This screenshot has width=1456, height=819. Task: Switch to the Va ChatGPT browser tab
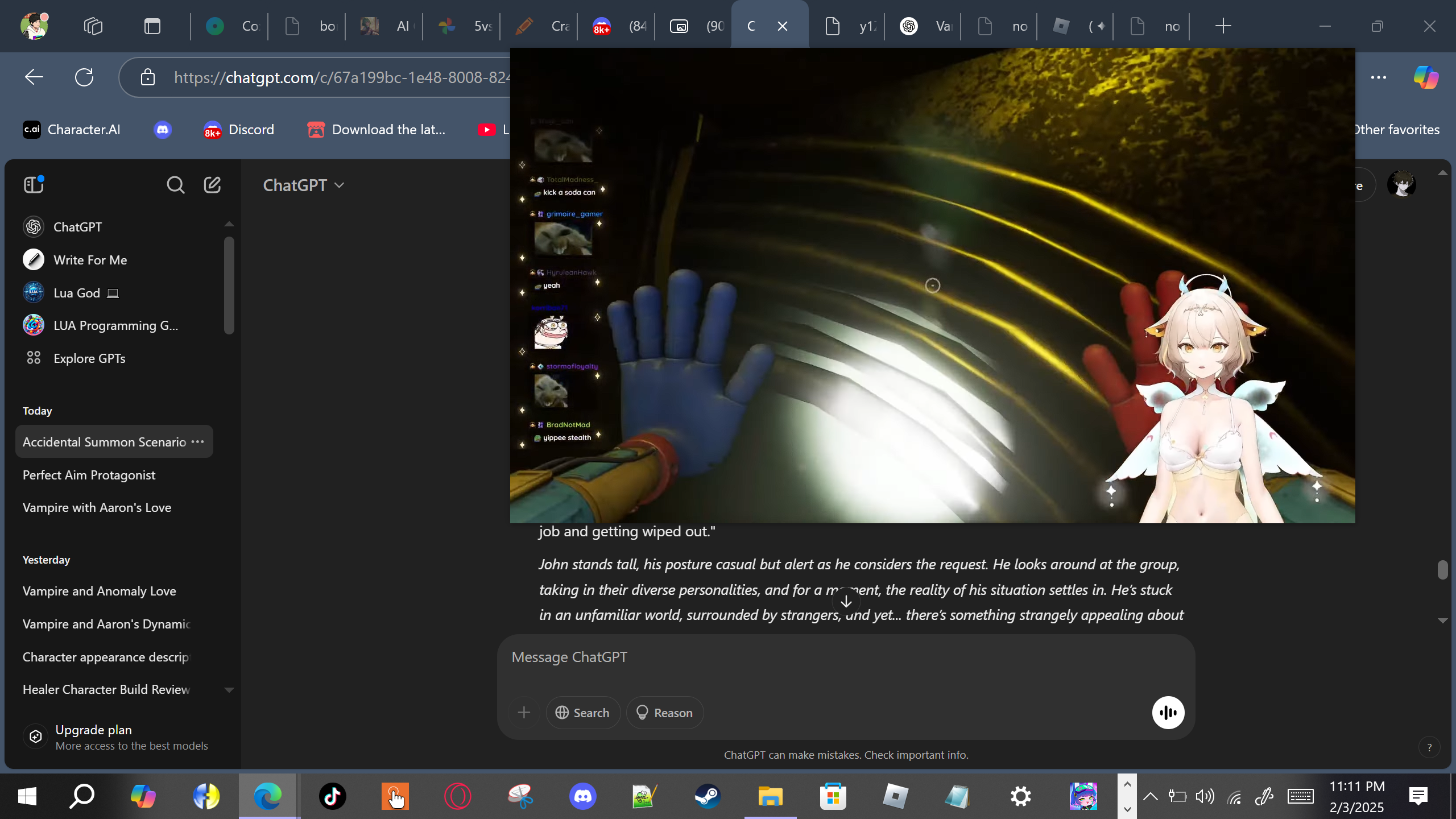(924, 26)
